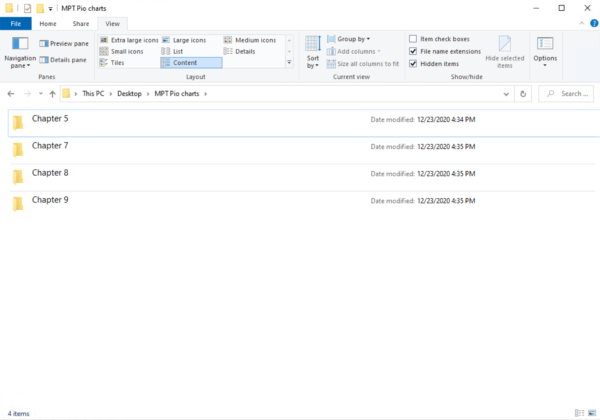Switch to the Share tab
The height and width of the screenshot is (420, 600).
[80, 23]
